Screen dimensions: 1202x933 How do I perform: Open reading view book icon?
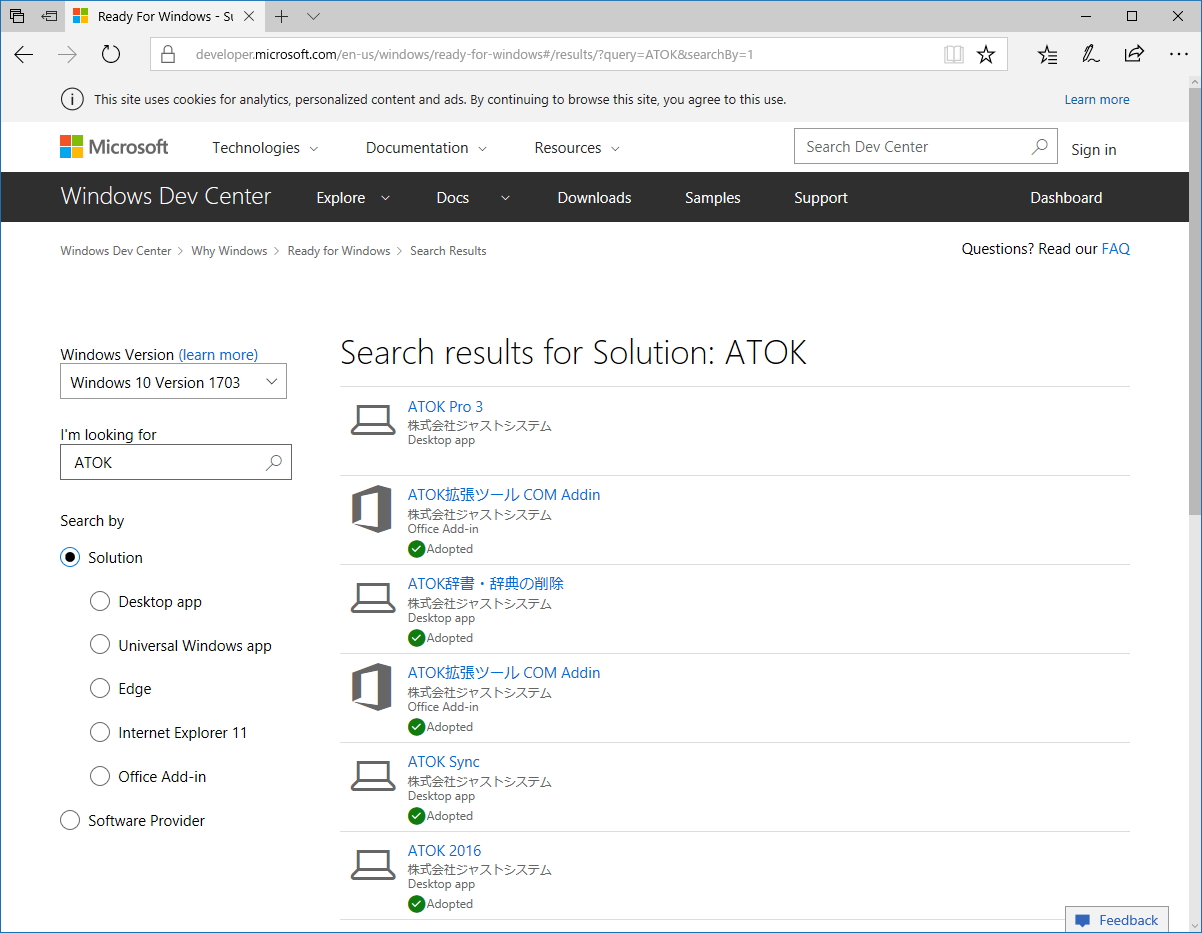click(x=954, y=55)
